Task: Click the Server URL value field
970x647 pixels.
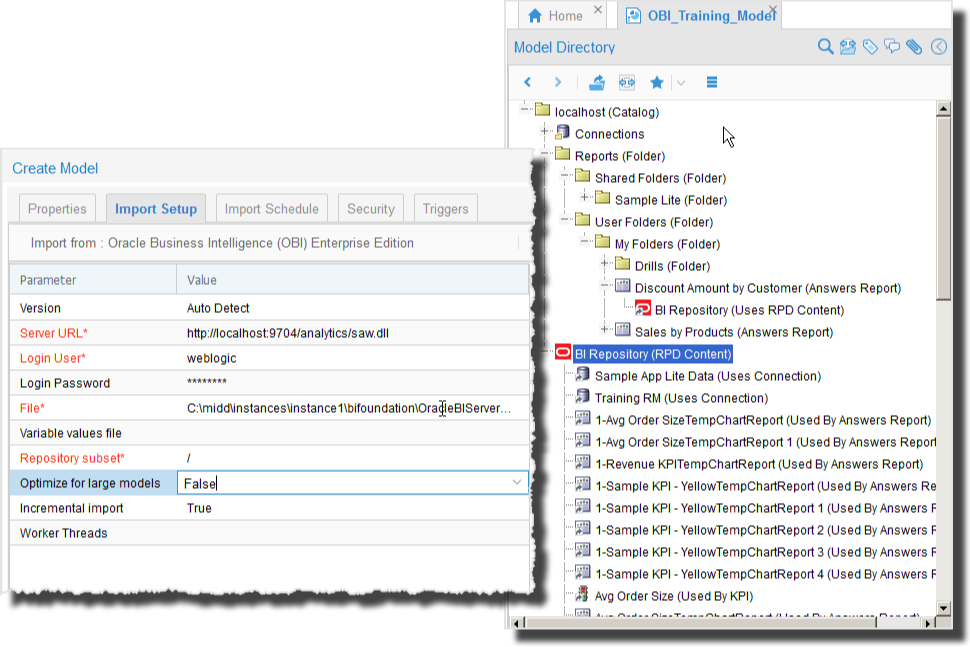Action: (x=353, y=333)
